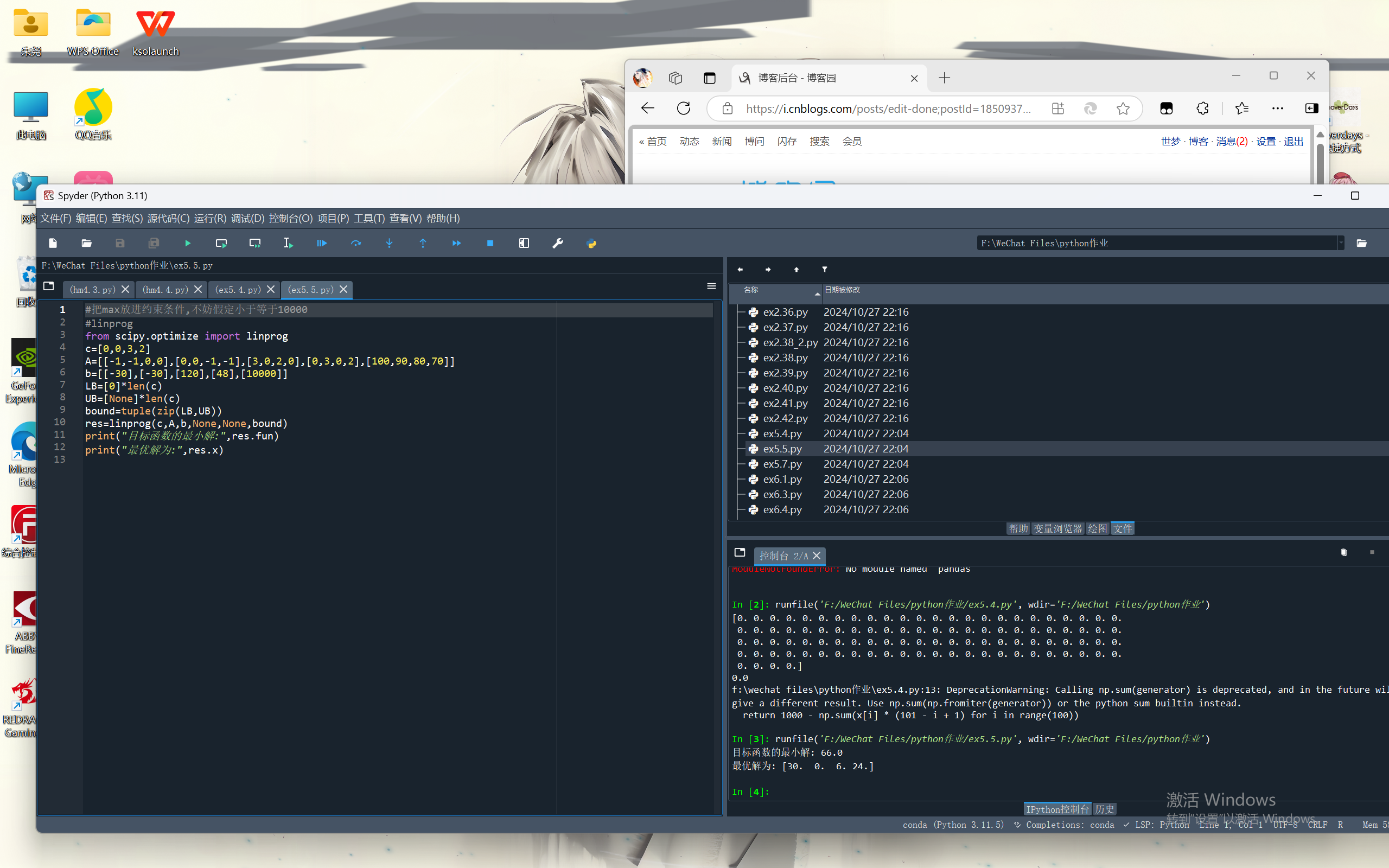The width and height of the screenshot is (1389, 868).
Task: Click the Open file folder icon
Action: tap(87, 244)
